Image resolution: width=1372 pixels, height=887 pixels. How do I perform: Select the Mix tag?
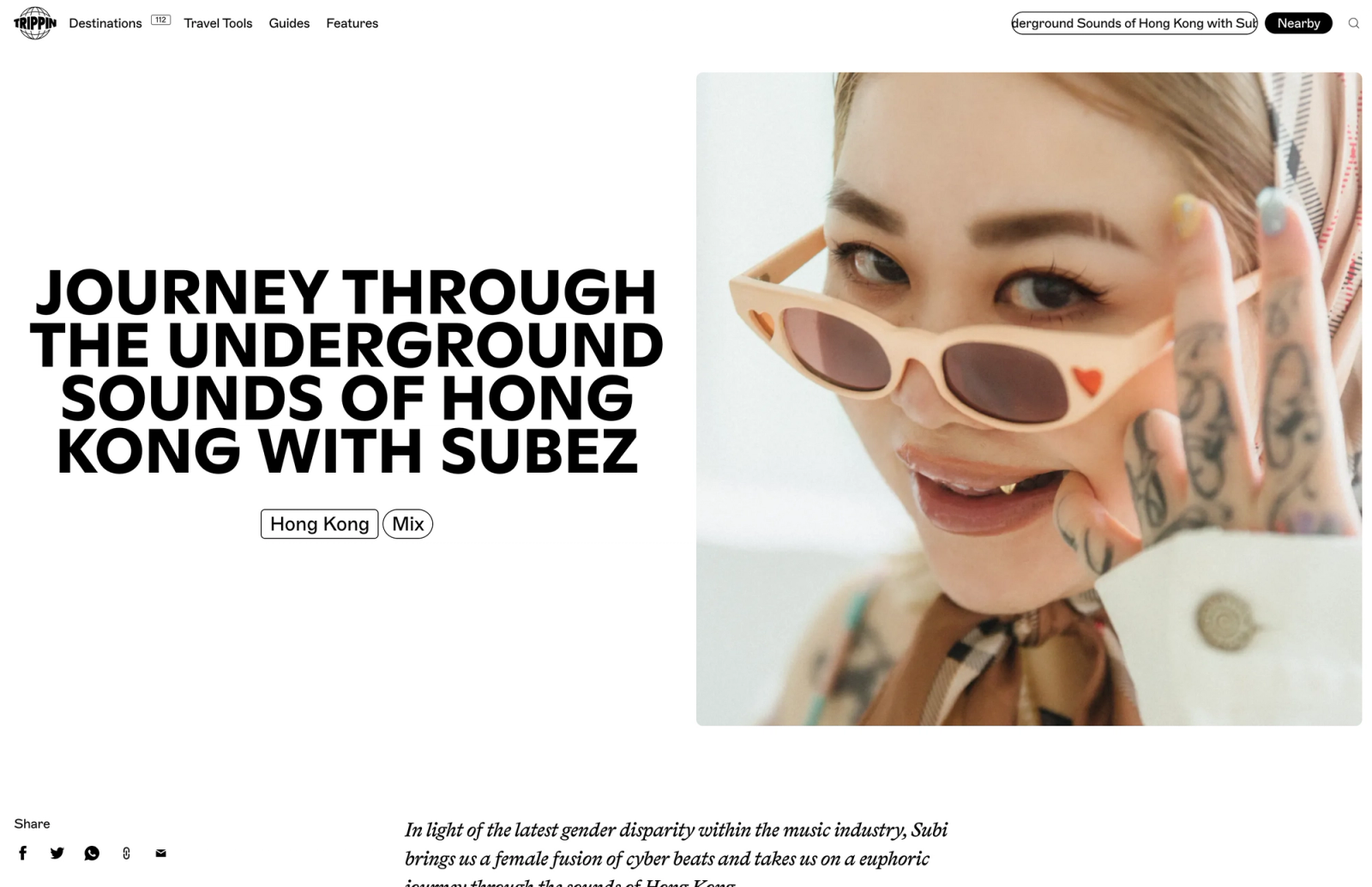pyautogui.click(x=407, y=524)
